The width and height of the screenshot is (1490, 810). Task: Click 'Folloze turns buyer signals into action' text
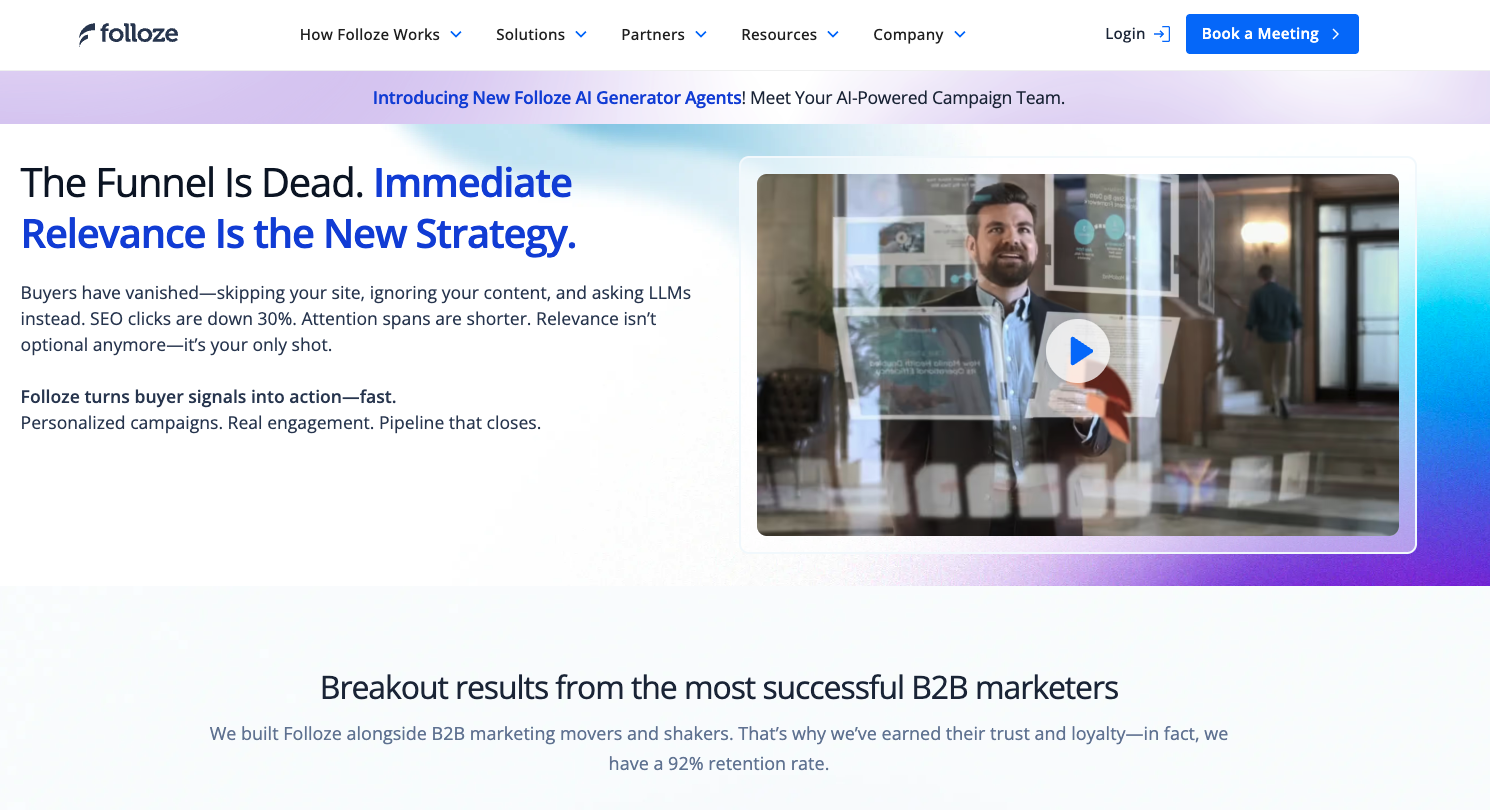pos(208,397)
